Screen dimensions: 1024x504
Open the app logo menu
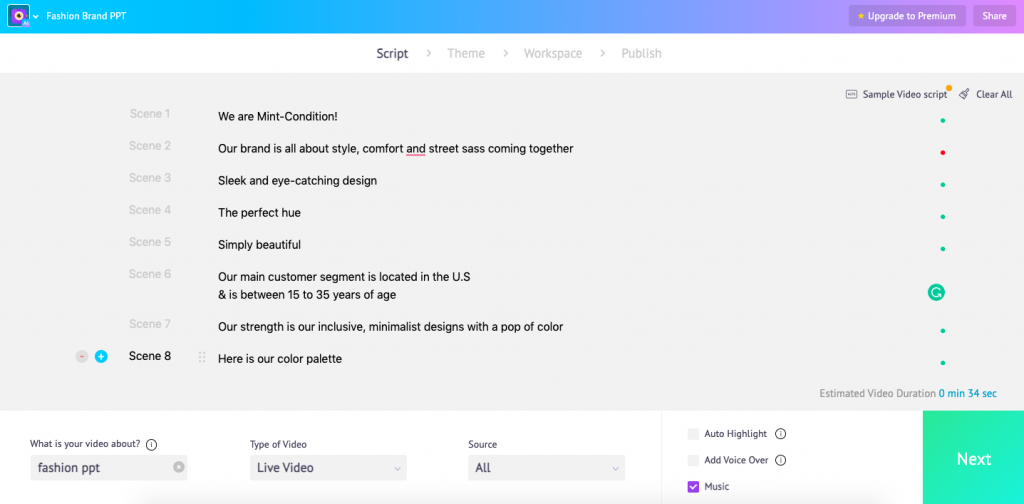pos(18,16)
